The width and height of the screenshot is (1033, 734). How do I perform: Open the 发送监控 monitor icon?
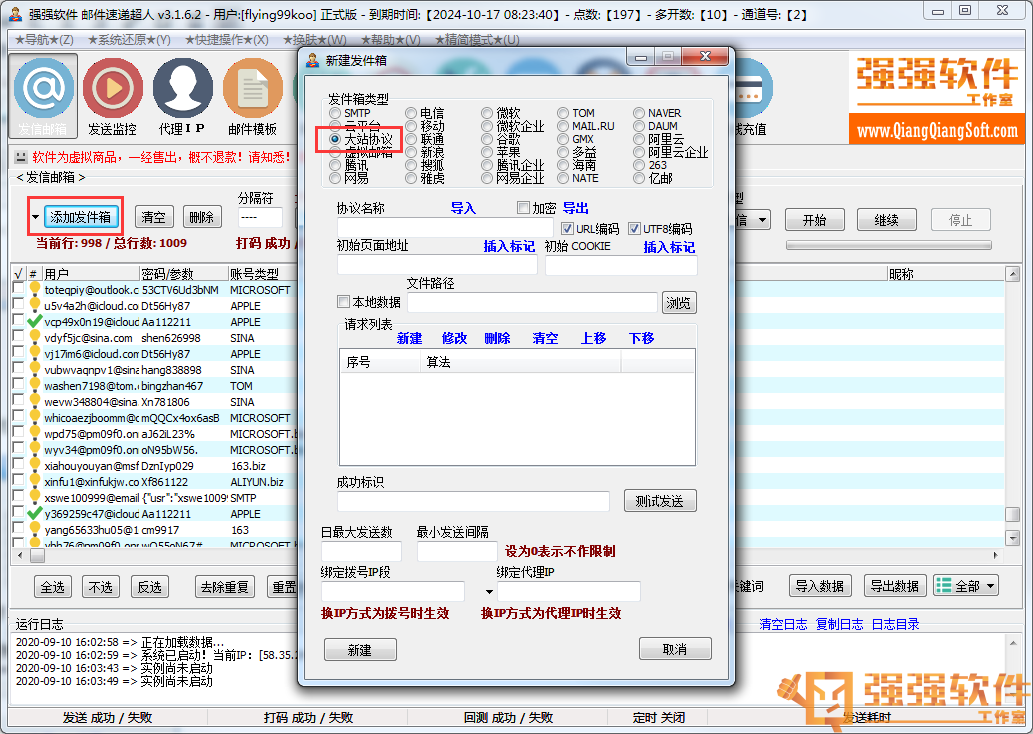pos(113,96)
